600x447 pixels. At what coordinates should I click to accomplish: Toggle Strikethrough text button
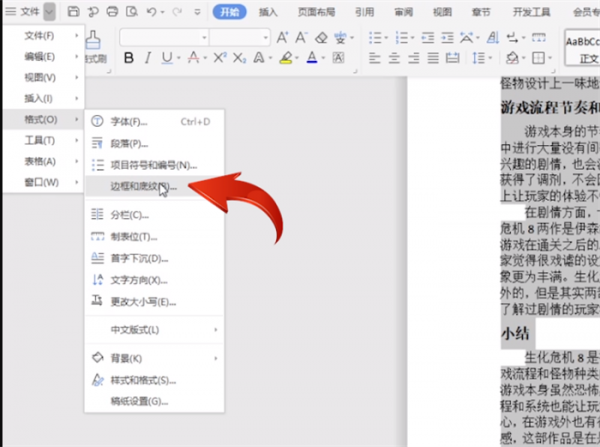(194, 58)
